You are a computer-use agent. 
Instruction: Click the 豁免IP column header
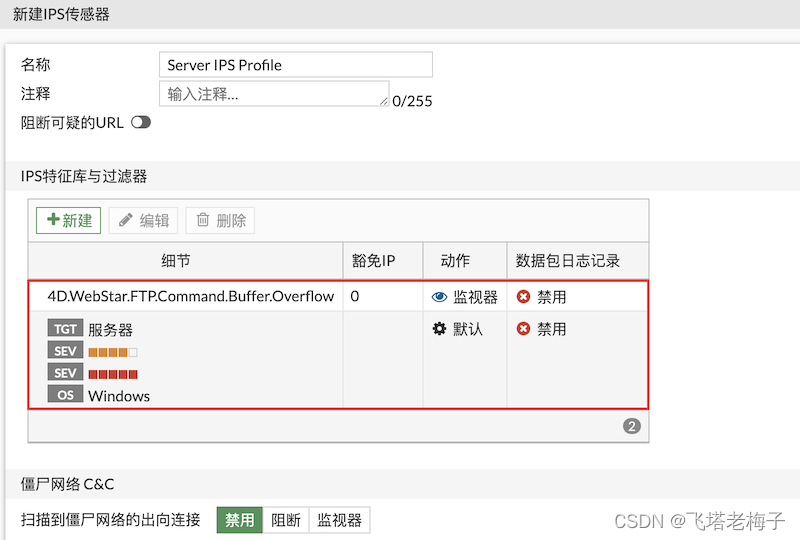pos(383,261)
